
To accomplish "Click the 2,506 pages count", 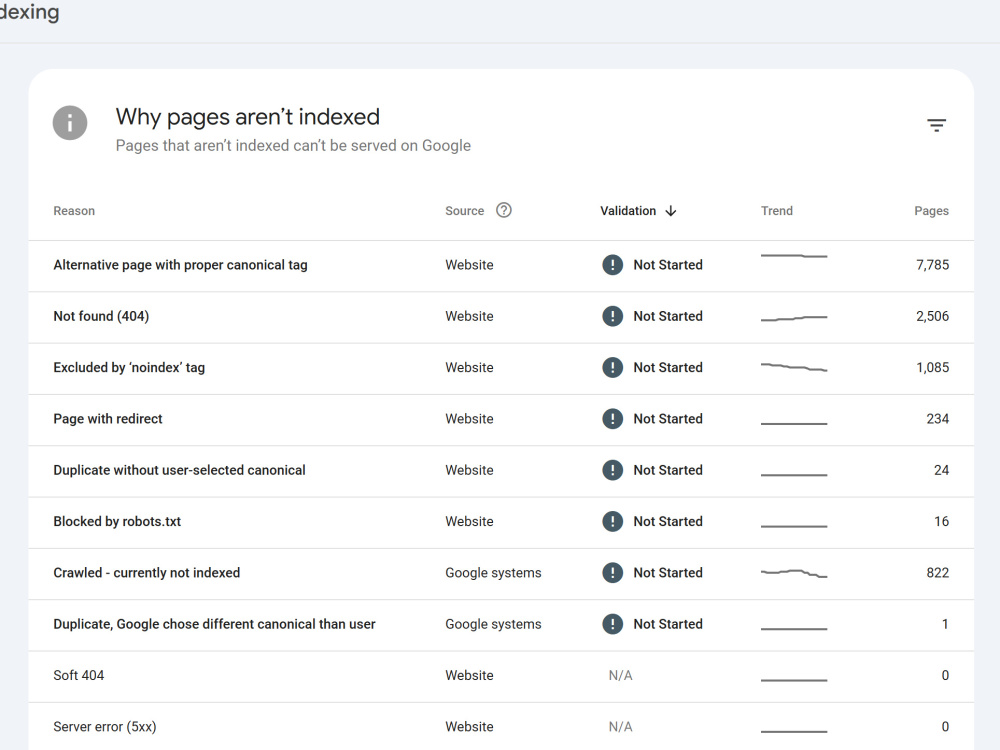I will pos(932,316).
